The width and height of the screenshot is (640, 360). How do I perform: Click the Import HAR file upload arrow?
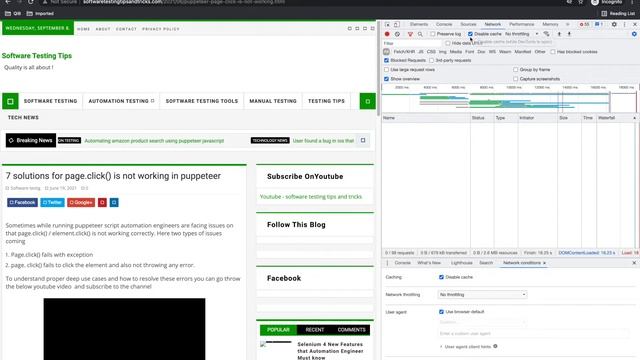tap(559, 34)
